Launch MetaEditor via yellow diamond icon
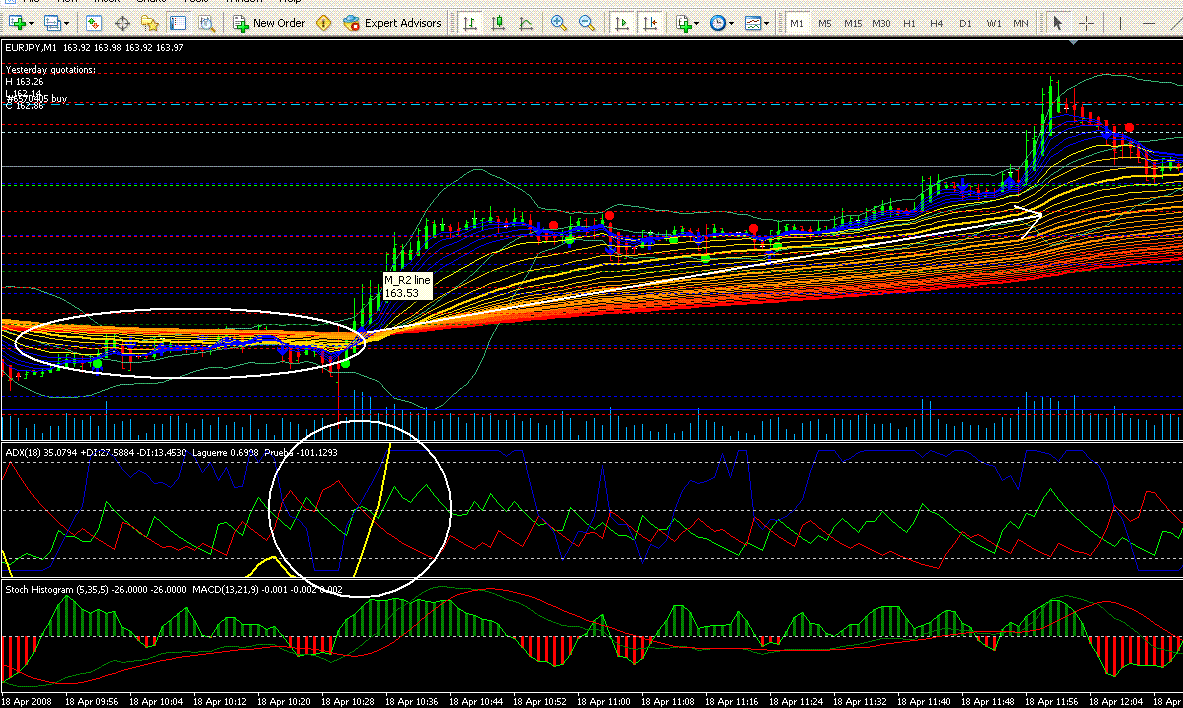This screenshot has width=1183, height=708. coord(324,23)
